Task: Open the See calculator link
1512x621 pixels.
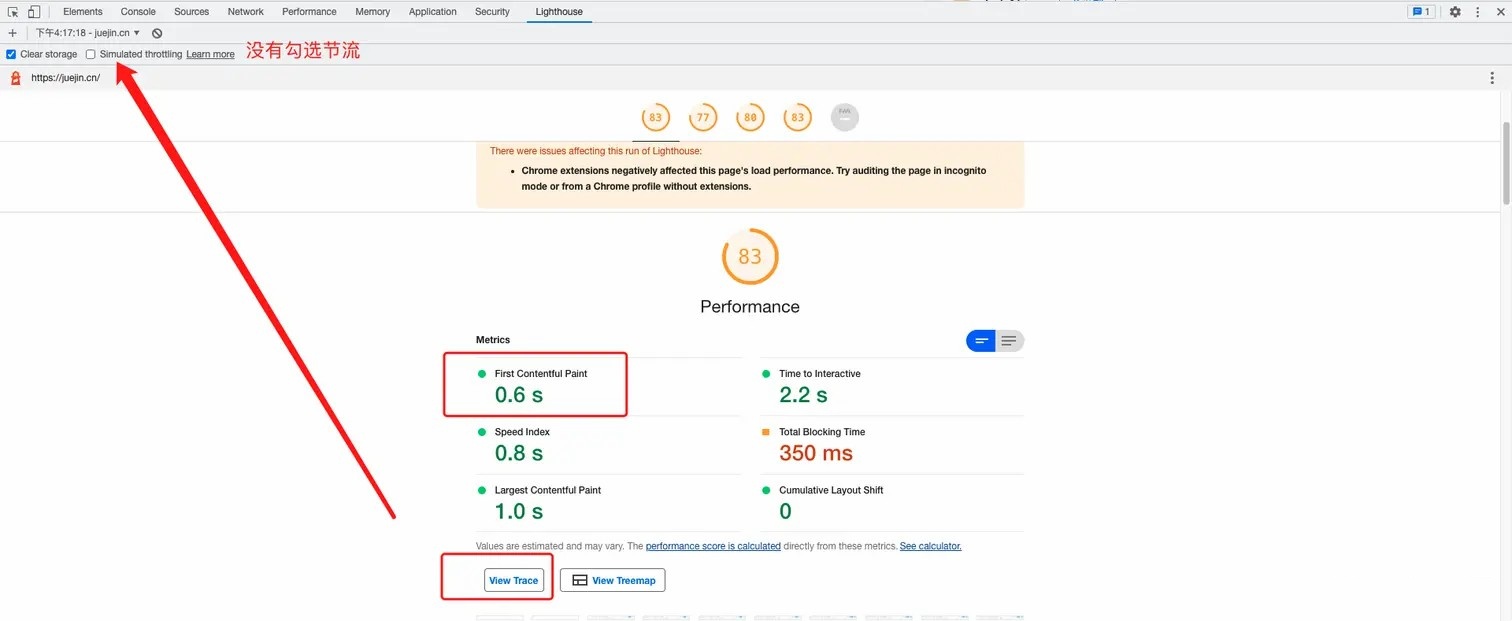Action: pos(930,546)
